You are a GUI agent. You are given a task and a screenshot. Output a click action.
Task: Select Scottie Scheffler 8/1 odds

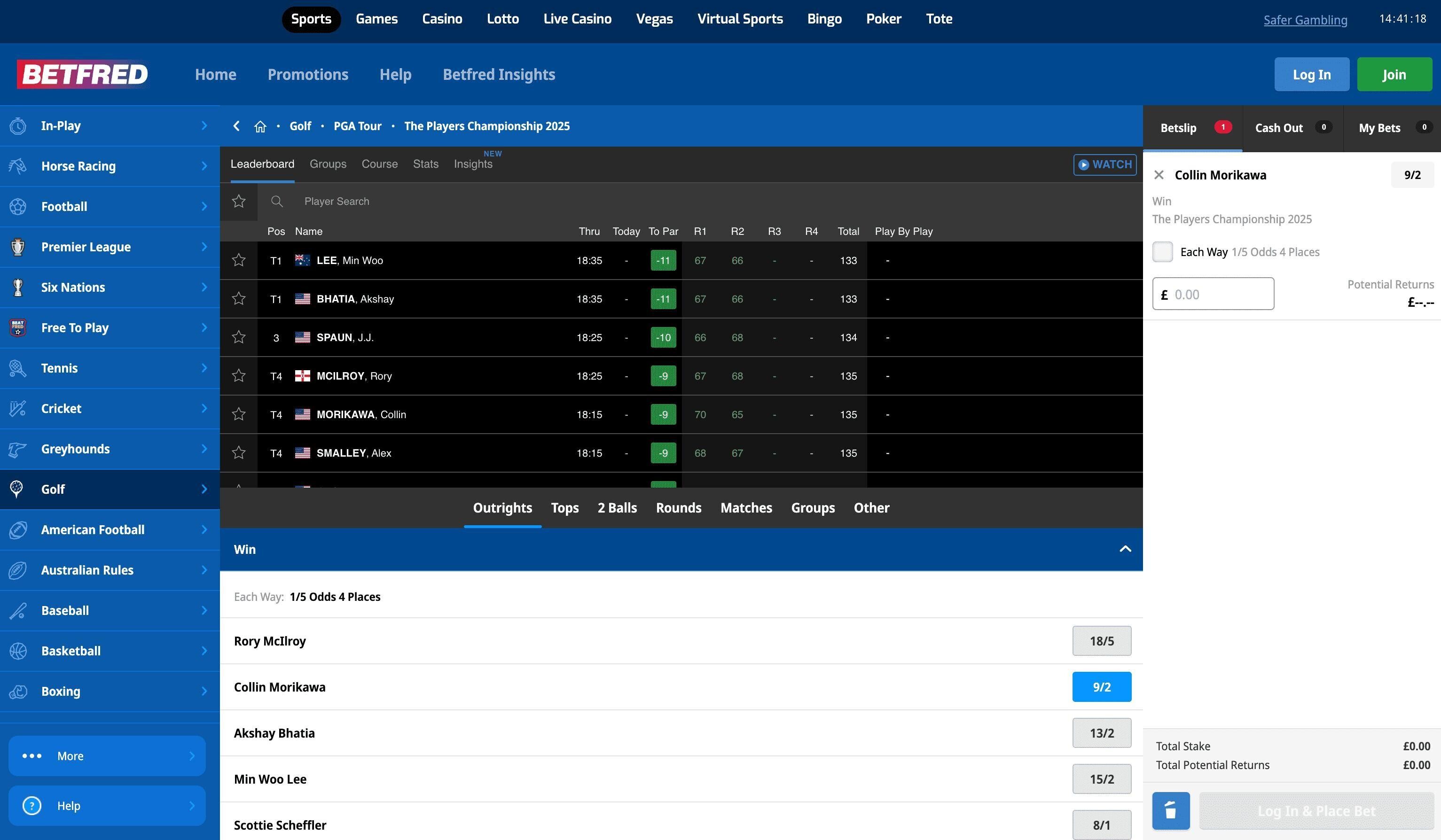(1101, 825)
